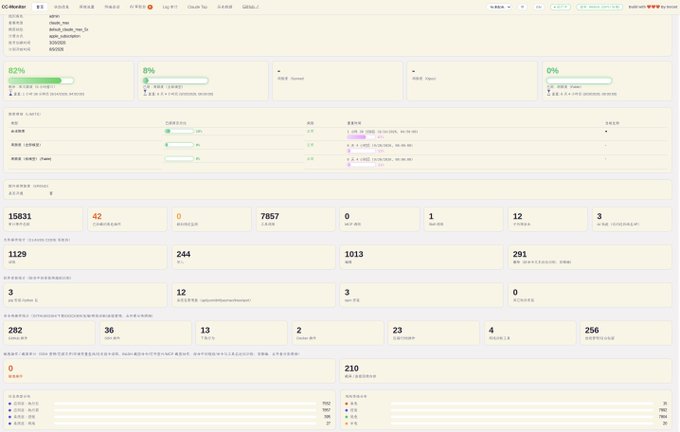Click the purple reset-time bar in first limits row
The width and height of the screenshot is (680, 432).
(361, 137)
